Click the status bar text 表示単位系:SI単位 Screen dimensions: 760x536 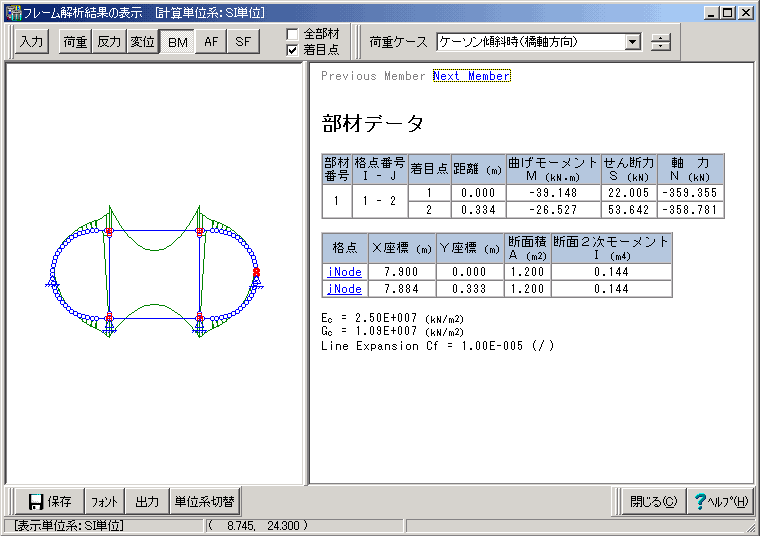(x=69, y=526)
